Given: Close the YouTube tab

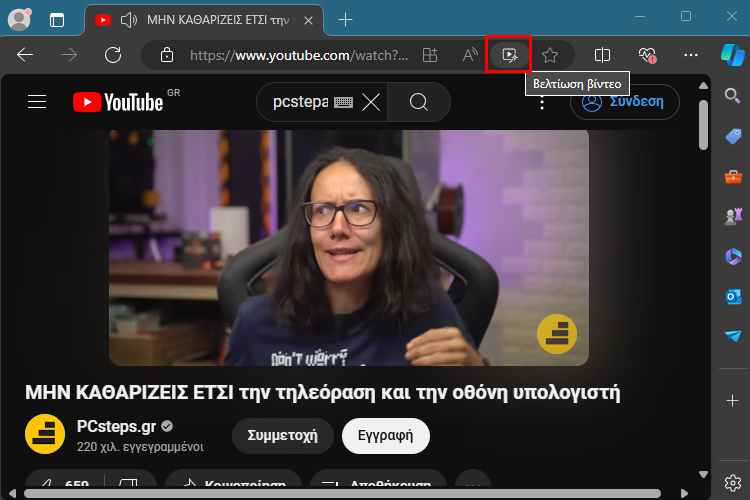Looking at the screenshot, I should click(309, 21).
